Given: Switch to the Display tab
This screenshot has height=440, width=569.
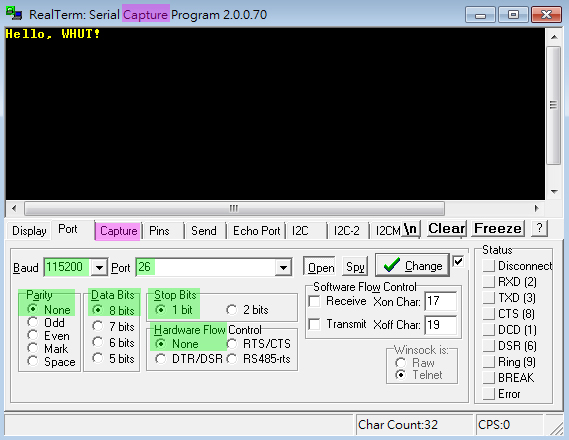Looking at the screenshot, I should pos(29,231).
